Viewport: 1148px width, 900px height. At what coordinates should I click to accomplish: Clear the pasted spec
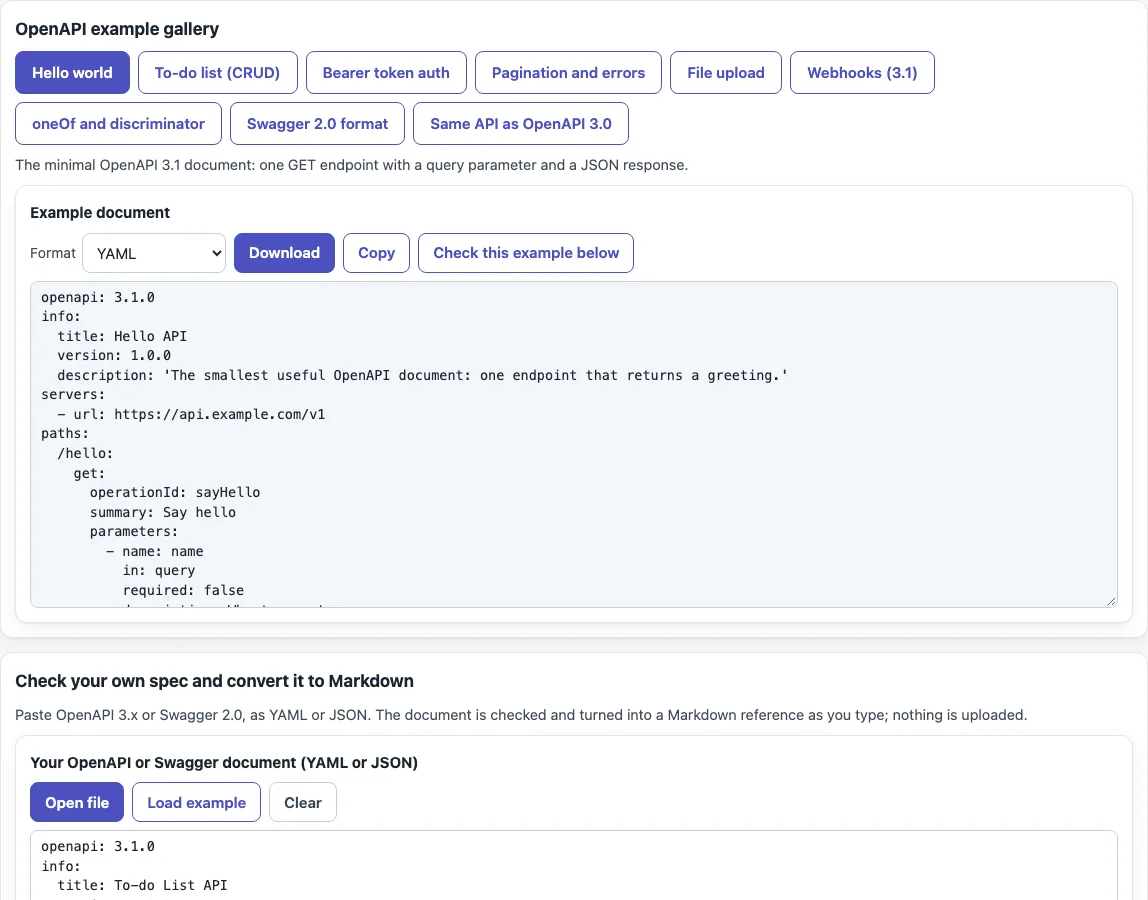click(x=302, y=803)
